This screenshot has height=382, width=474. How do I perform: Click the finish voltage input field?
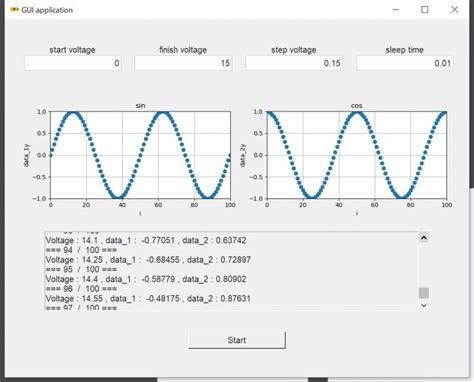click(183, 63)
